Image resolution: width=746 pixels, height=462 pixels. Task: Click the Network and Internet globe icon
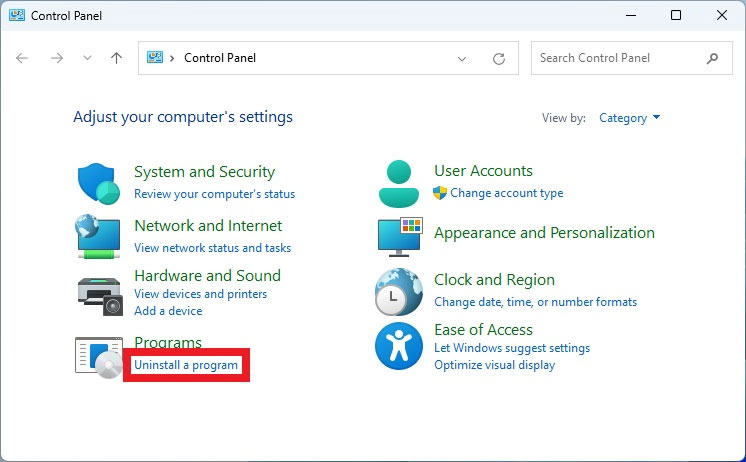coord(98,236)
